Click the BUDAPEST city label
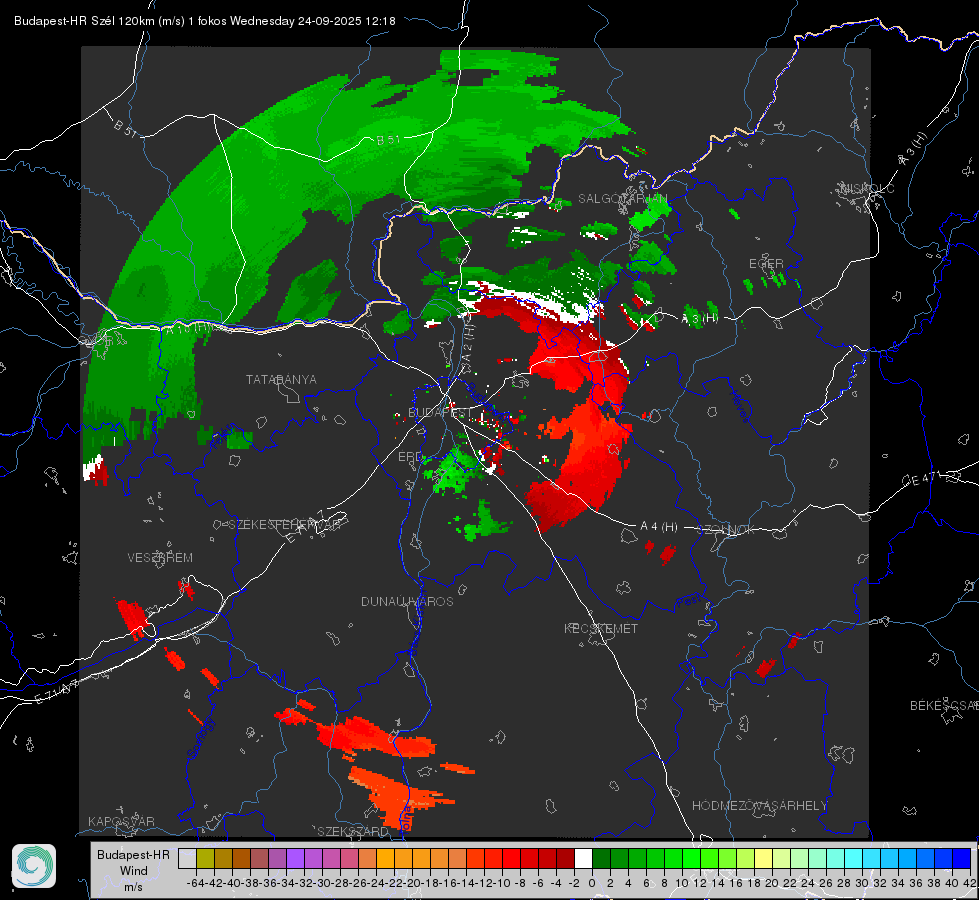The height and width of the screenshot is (900, 979). (441, 412)
